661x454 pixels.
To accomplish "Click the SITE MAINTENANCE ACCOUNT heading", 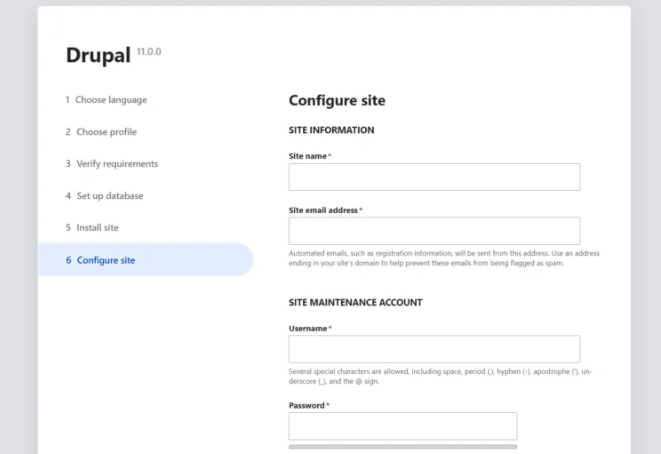I will 355,303.
